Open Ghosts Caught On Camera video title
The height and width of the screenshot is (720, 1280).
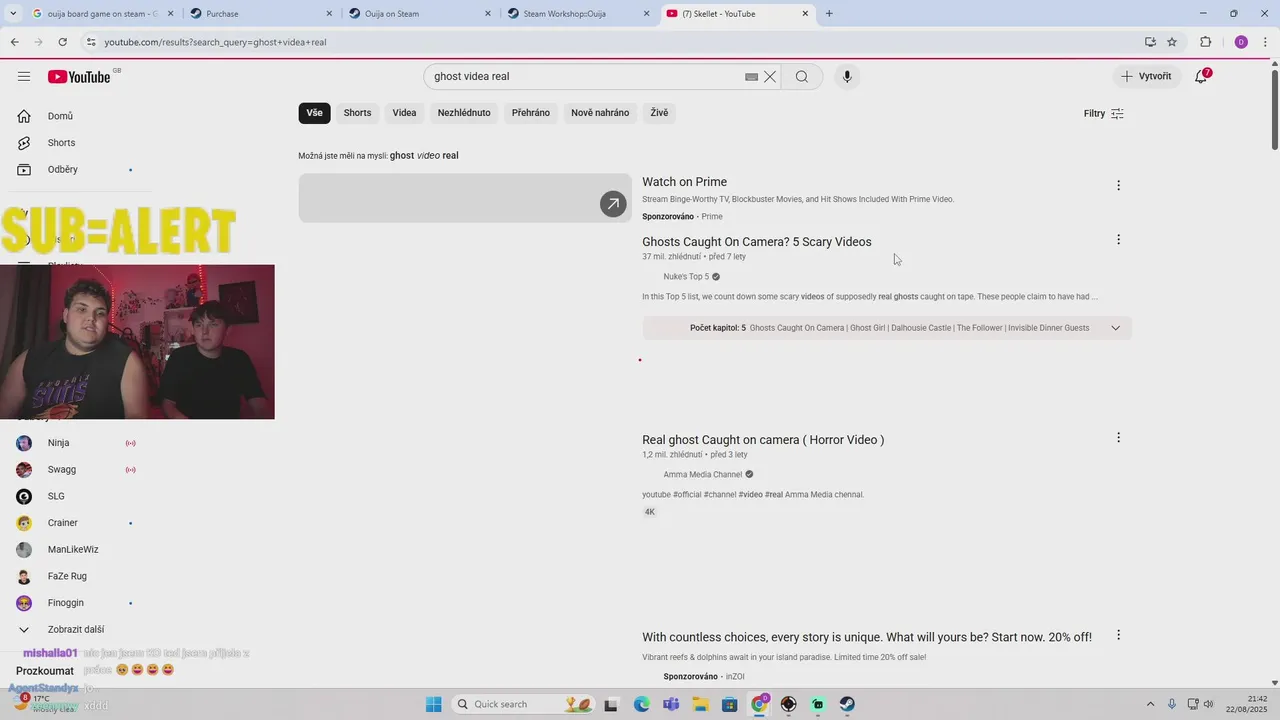tap(756, 242)
